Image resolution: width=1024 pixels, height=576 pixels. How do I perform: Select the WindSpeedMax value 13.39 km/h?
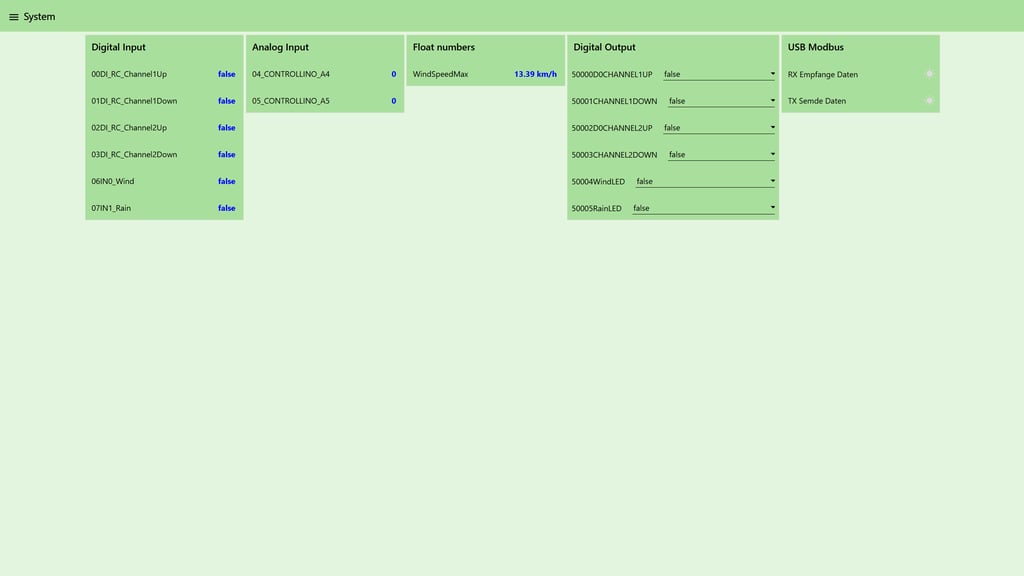tap(536, 74)
